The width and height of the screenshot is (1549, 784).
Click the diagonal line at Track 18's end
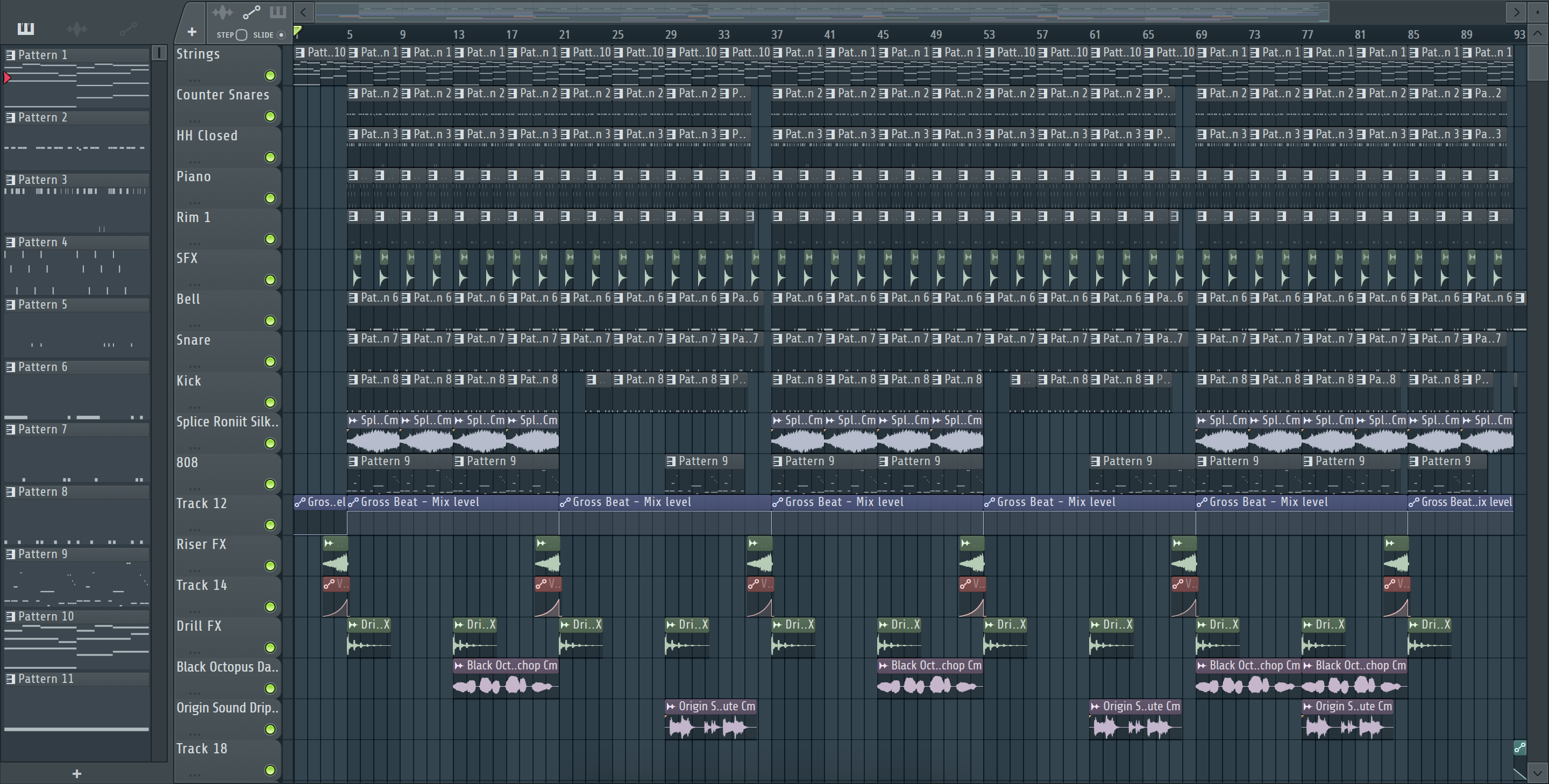click(x=1519, y=773)
